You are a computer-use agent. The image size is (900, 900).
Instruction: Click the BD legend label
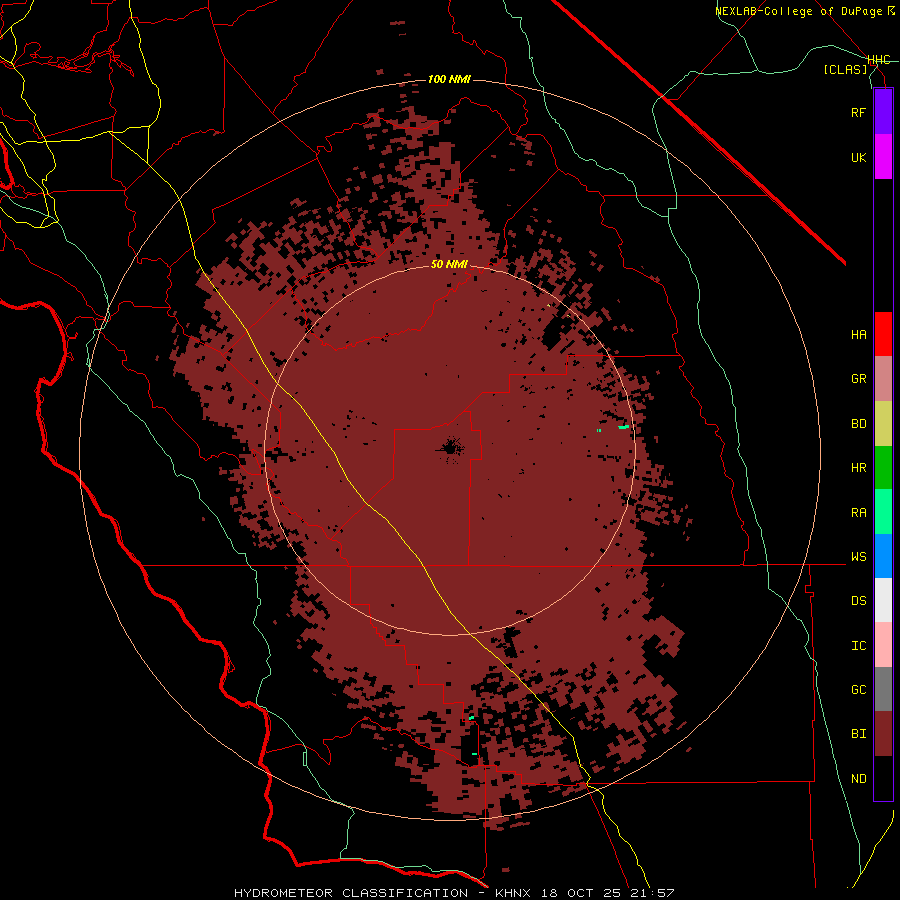[x=859, y=424]
